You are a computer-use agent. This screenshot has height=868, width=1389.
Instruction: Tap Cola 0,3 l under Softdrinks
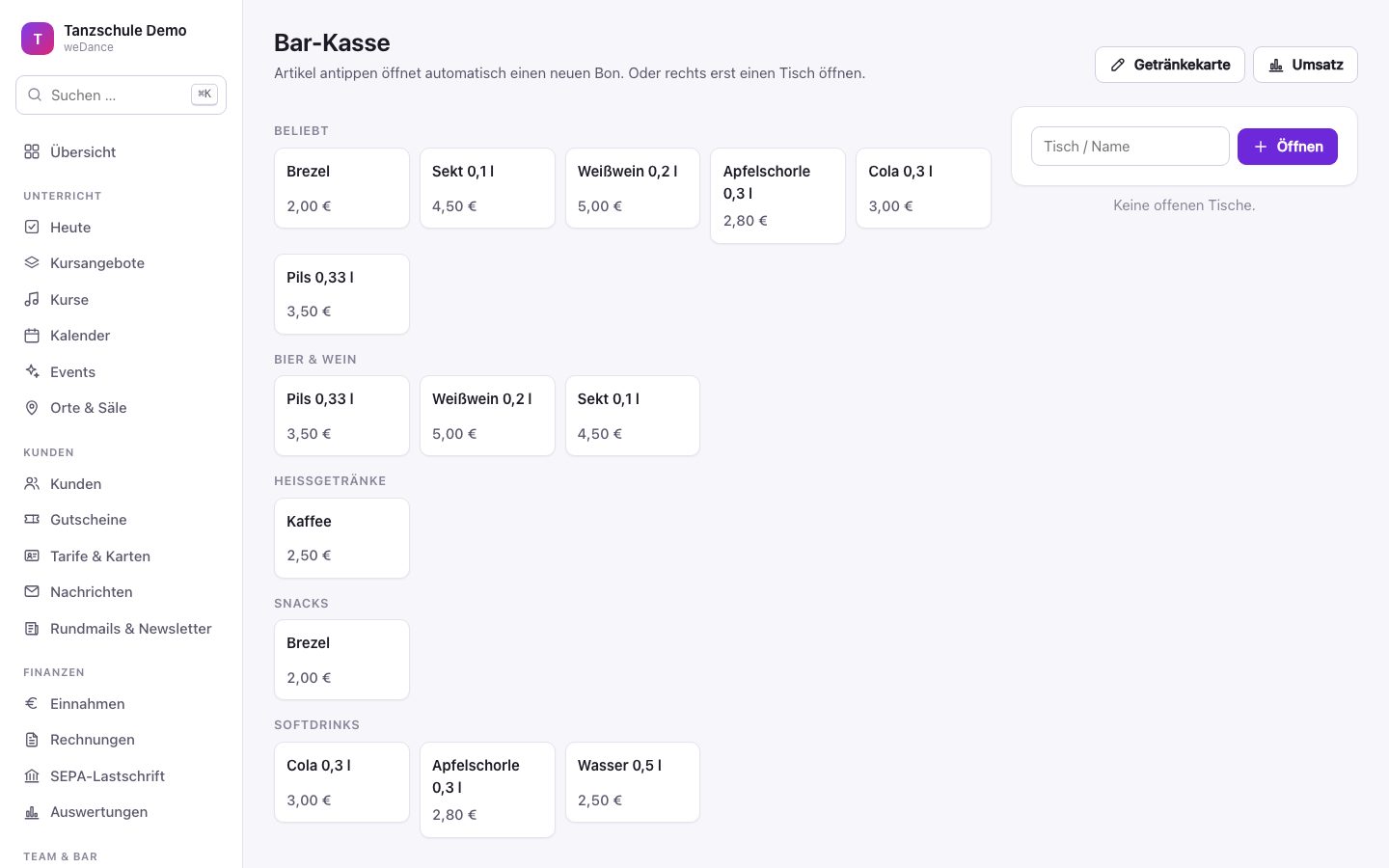pos(341,782)
